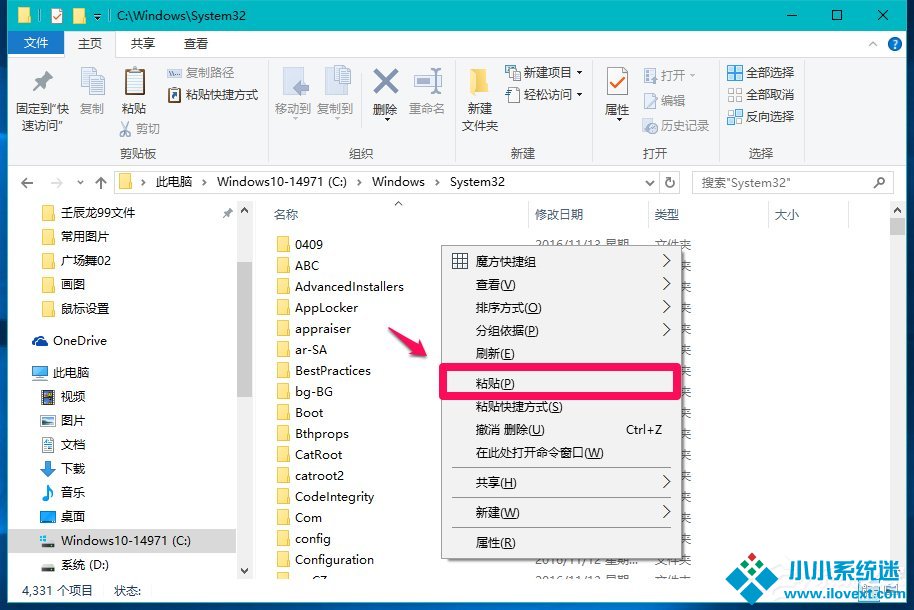Sort by 类型 Type column header
The image size is (914, 610).
(x=666, y=215)
